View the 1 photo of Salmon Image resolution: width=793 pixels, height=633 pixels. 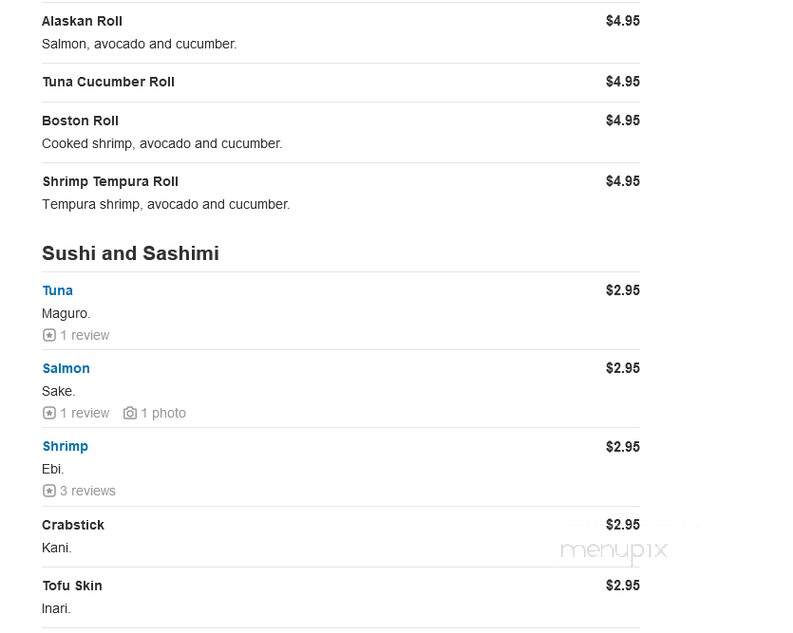(x=163, y=413)
